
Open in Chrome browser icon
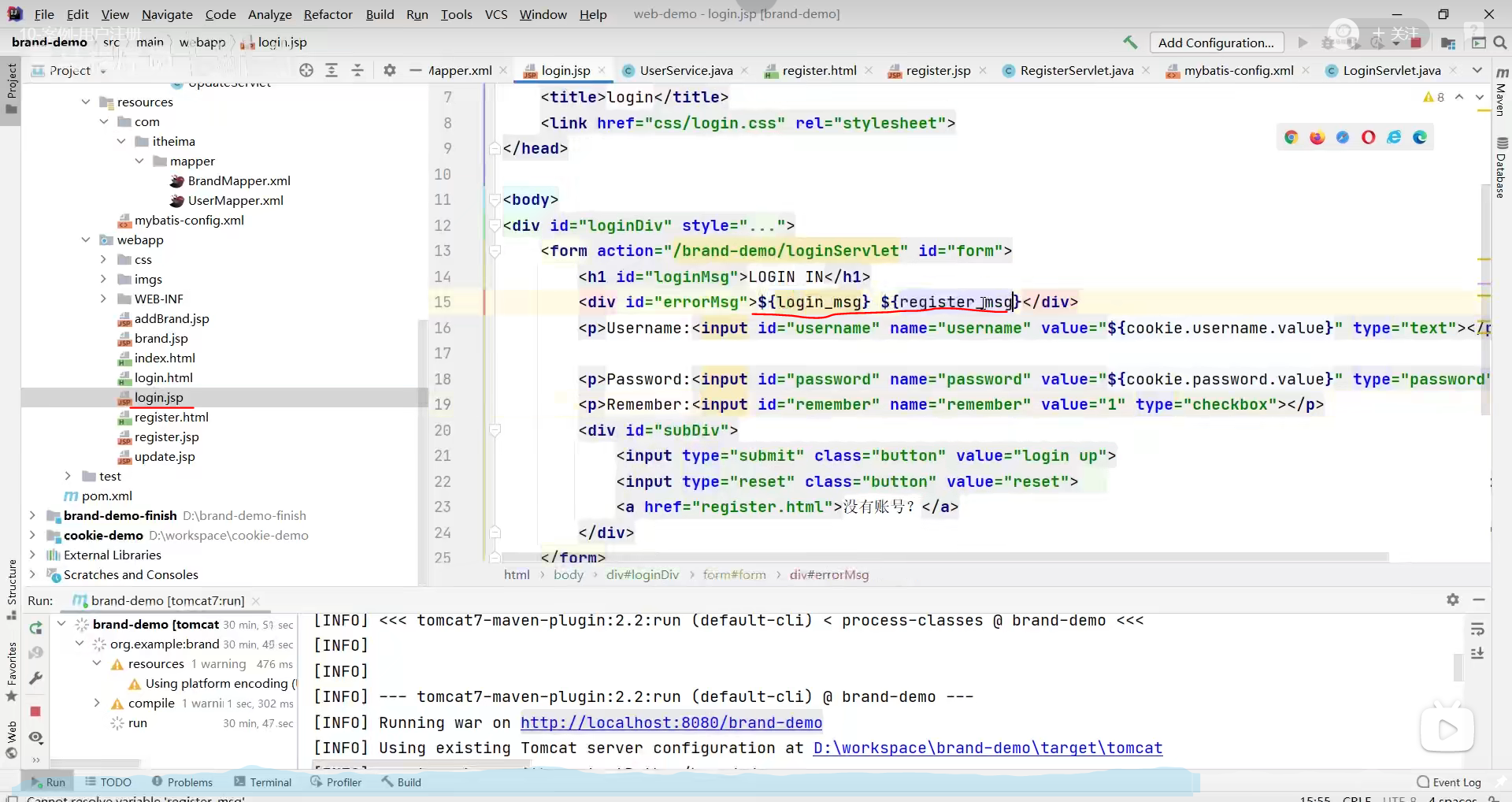click(x=1291, y=137)
